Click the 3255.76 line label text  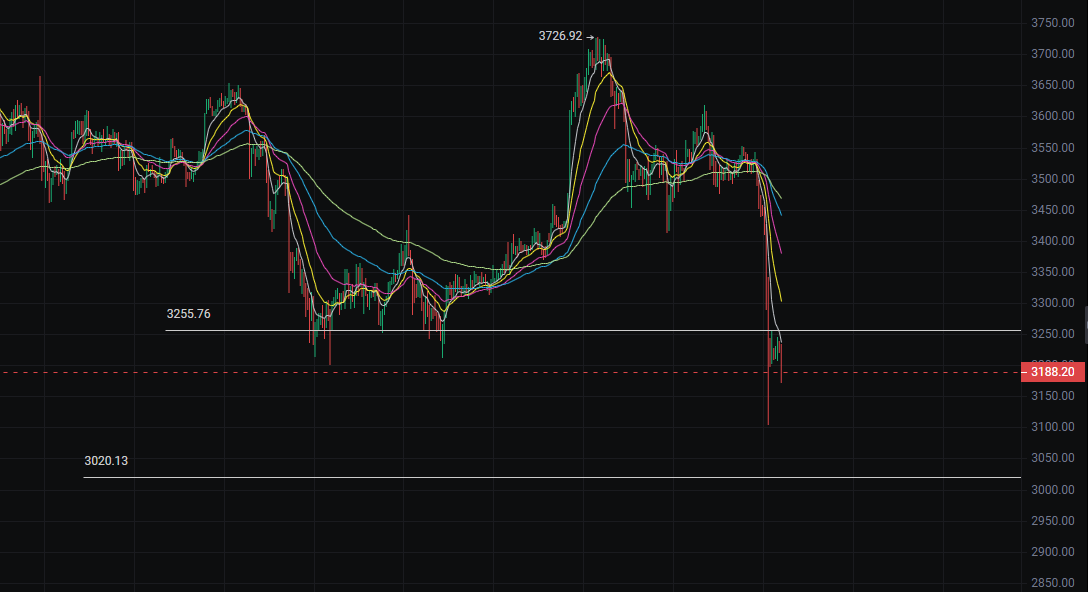[188, 314]
